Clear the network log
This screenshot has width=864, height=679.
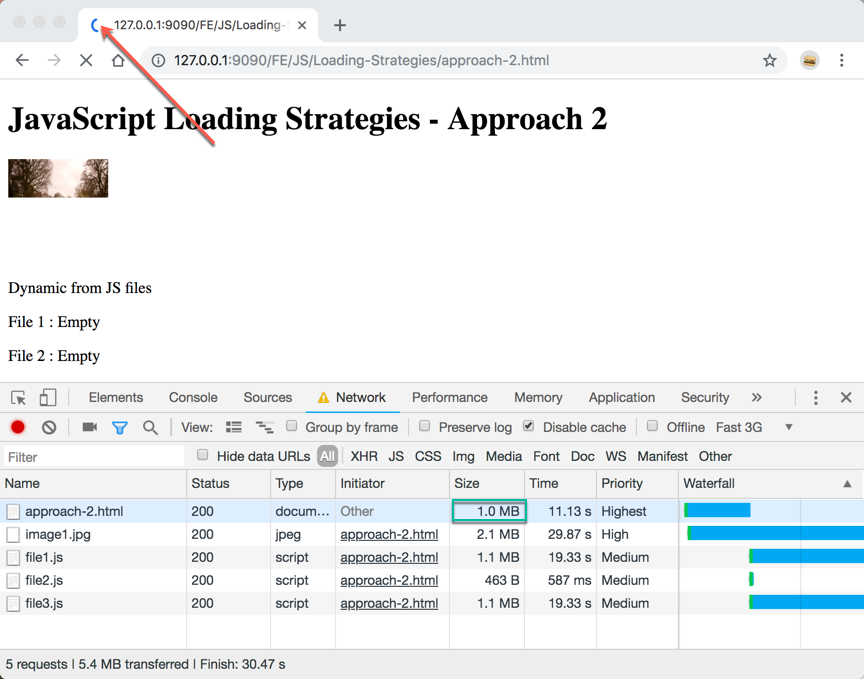(x=49, y=427)
